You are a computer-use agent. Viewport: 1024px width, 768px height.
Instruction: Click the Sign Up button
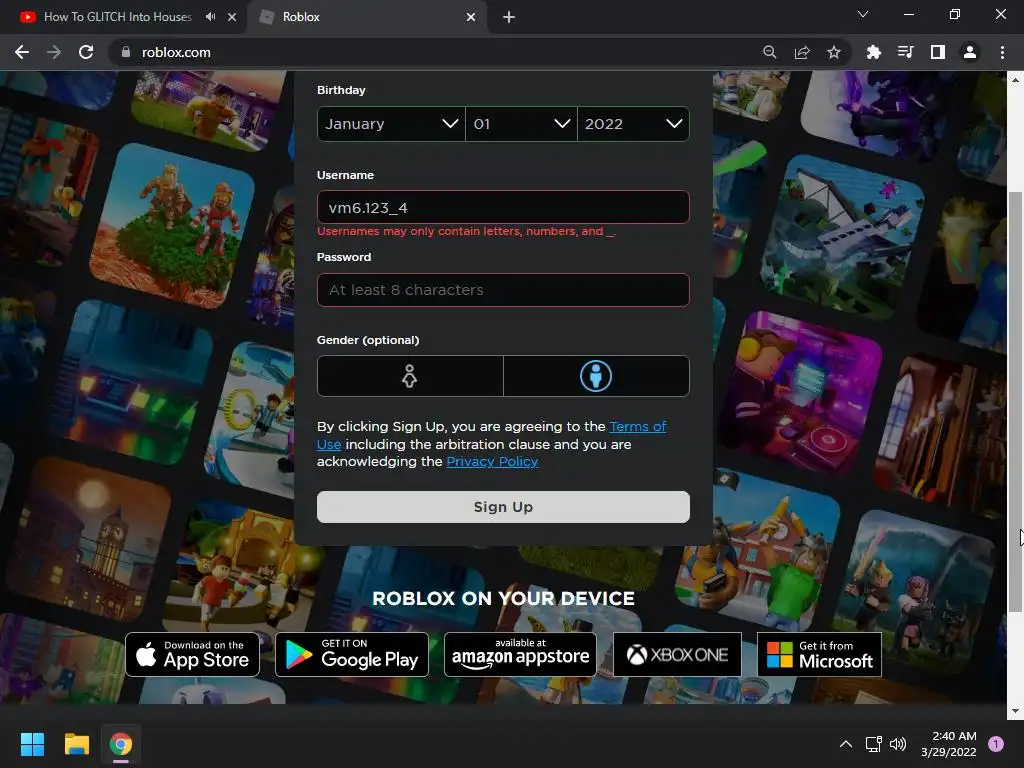pyautogui.click(x=503, y=507)
